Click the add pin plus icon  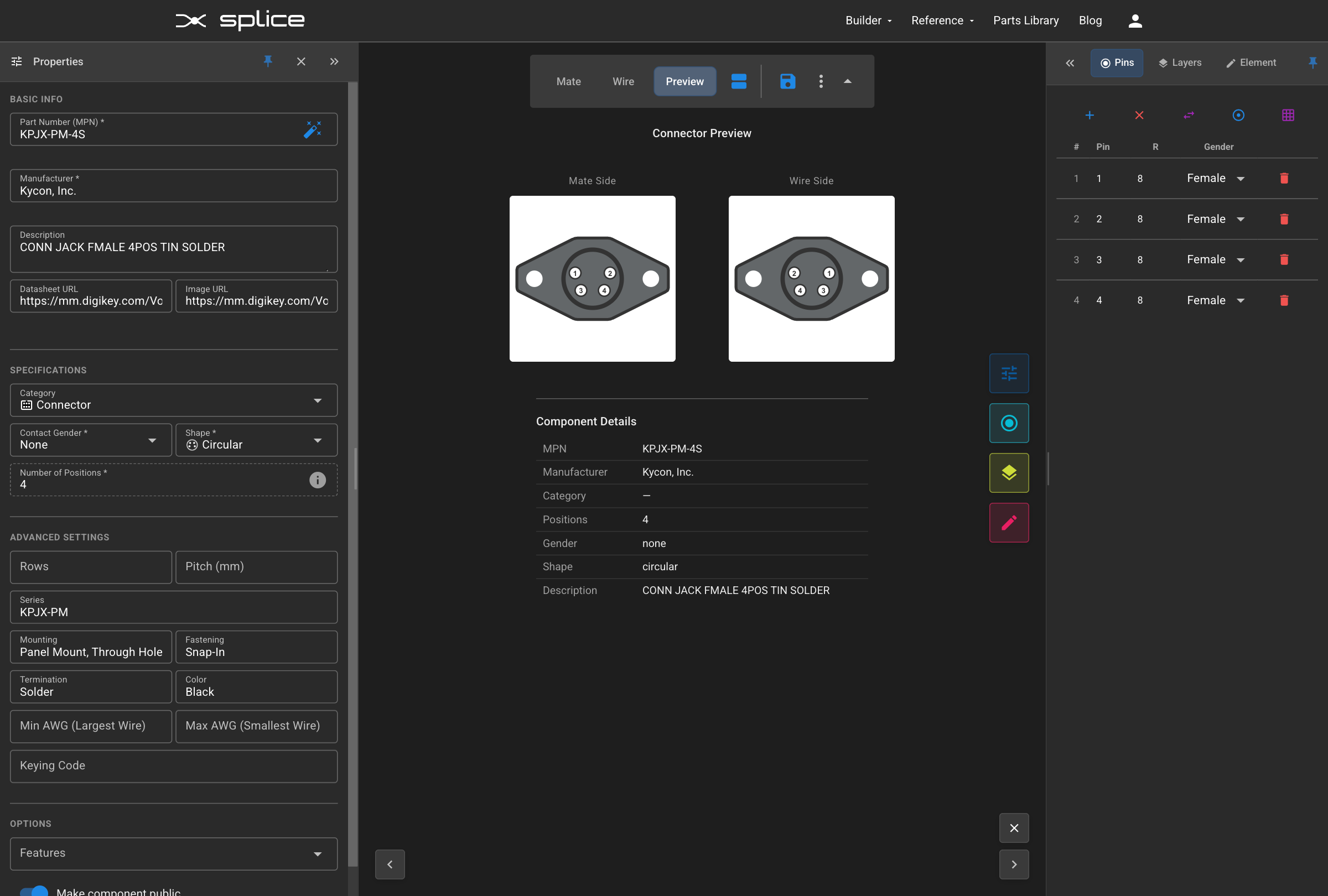coord(1090,115)
